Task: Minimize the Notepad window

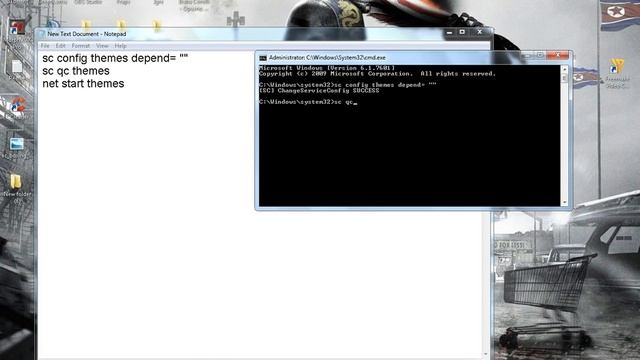Action: [x=449, y=32]
